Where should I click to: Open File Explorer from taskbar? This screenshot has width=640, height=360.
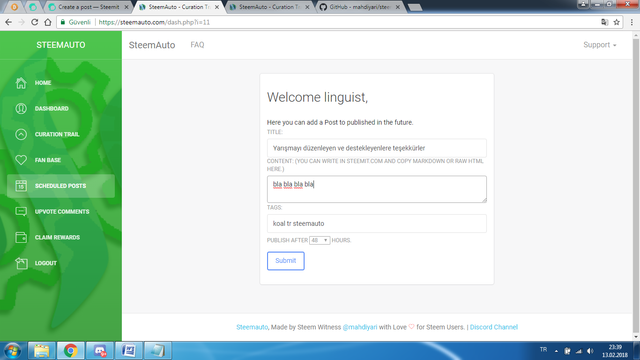click(x=42, y=351)
